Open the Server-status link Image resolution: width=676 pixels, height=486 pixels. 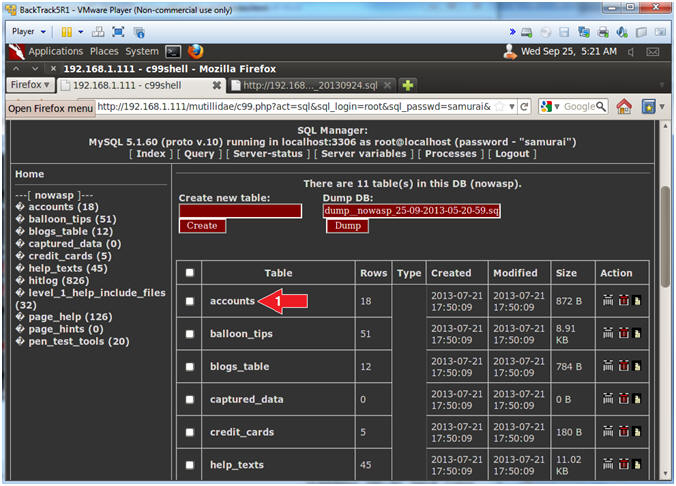(x=268, y=154)
